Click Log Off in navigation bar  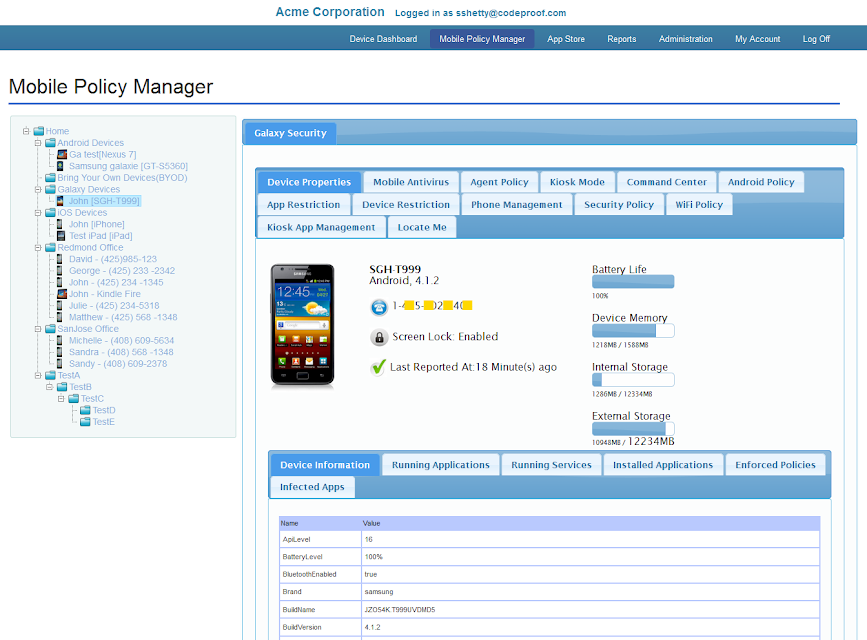click(816, 39)
